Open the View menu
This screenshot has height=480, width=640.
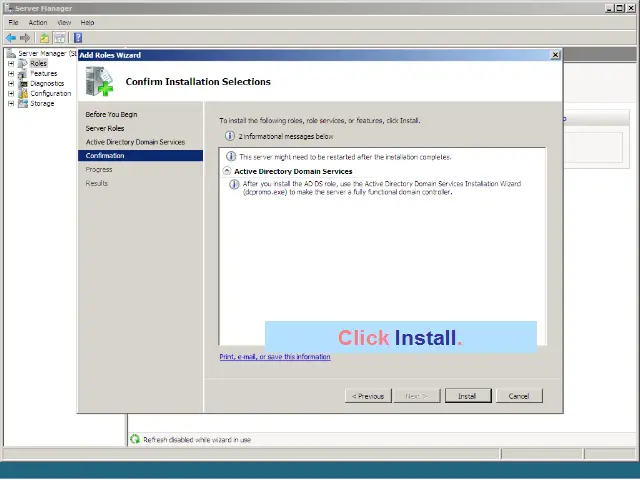[x=64, y=22]
